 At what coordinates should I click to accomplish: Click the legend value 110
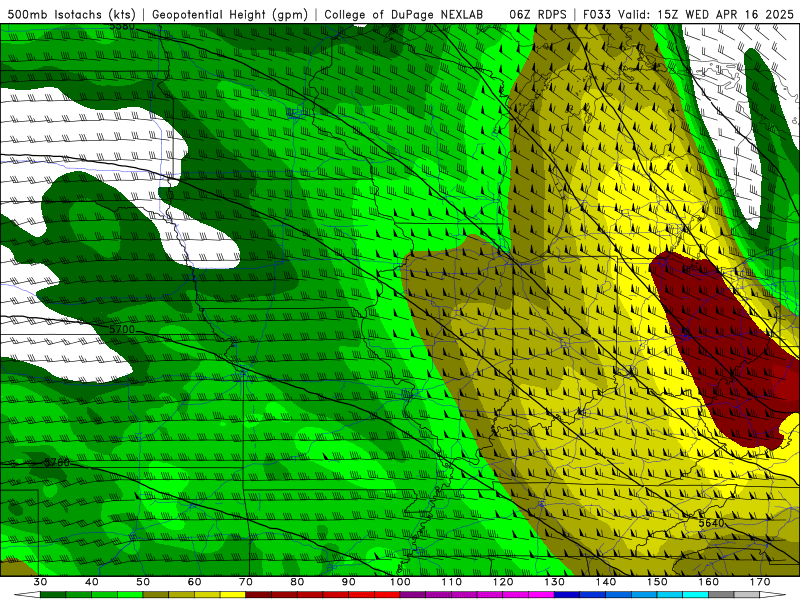(452, 582)
